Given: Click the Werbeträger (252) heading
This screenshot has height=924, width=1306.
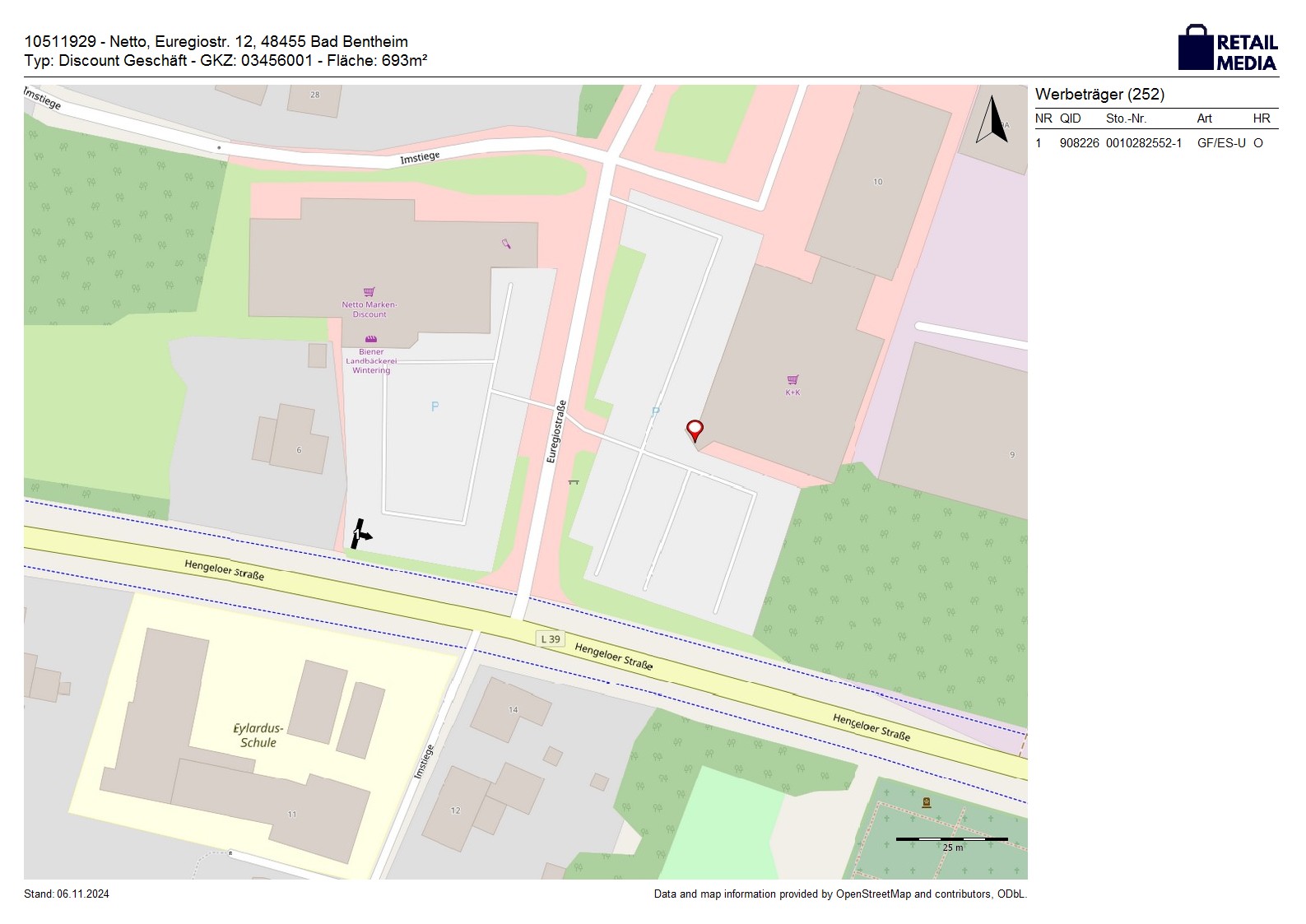Looking at the screenshot, I should (x=1099, y=95).
